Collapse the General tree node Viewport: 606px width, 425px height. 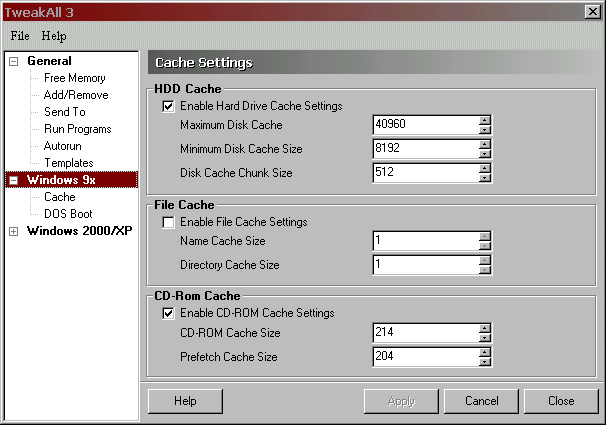(14, 61)
